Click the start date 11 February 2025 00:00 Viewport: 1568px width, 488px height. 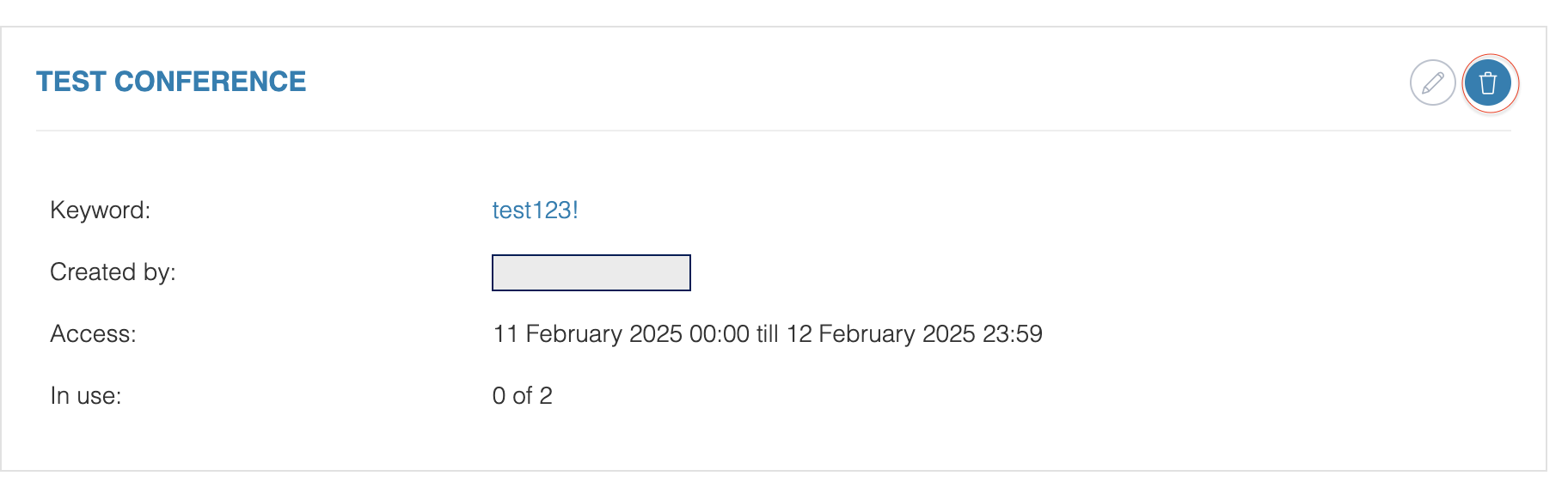[x=622, y=334]
